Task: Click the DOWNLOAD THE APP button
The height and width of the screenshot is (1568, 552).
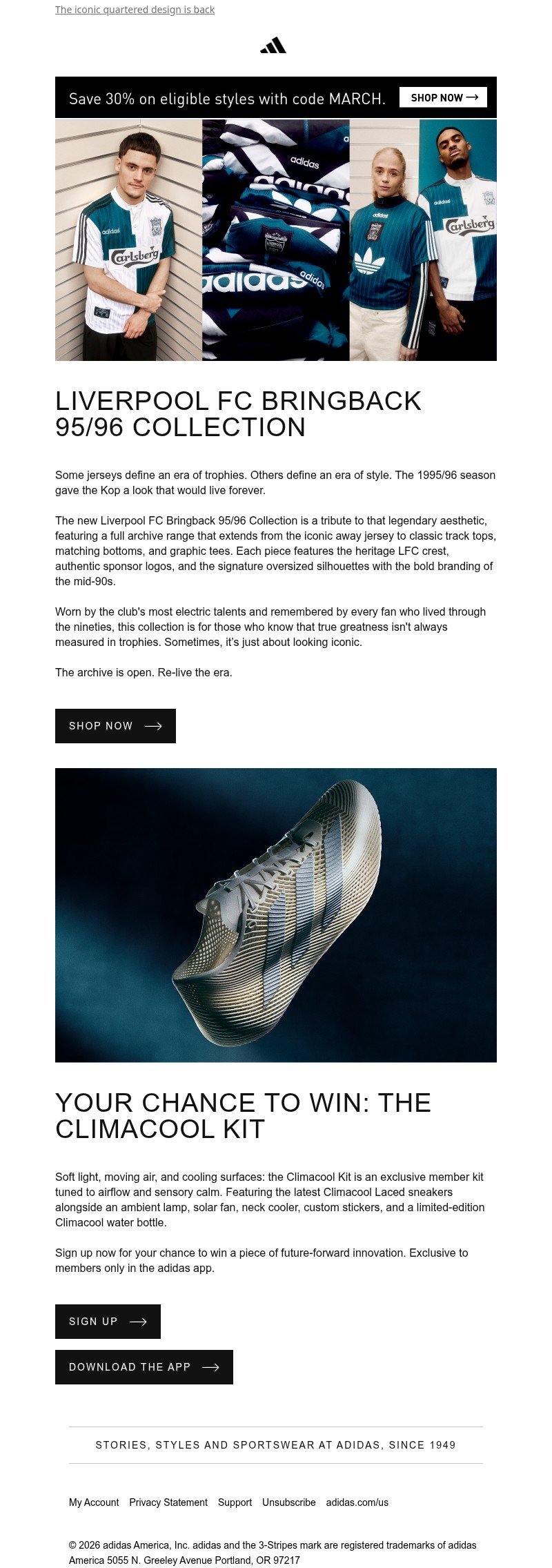Action: tap(143, 1366)
